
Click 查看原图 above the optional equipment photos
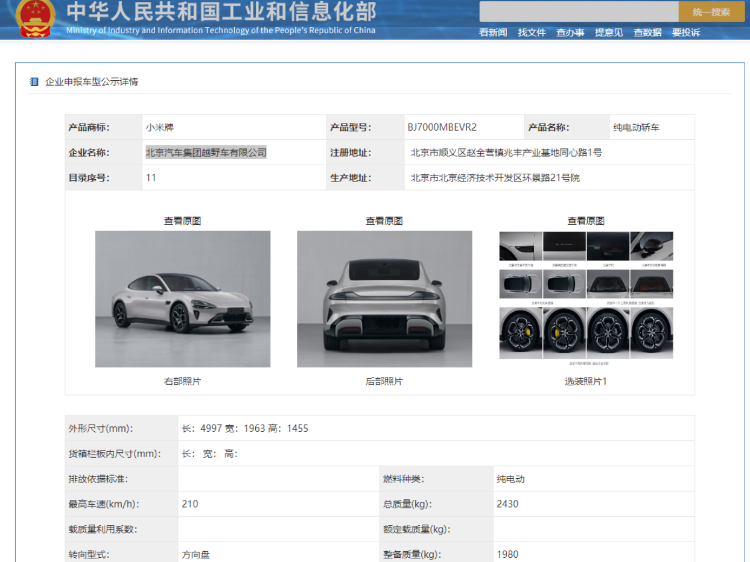[586, 221]
